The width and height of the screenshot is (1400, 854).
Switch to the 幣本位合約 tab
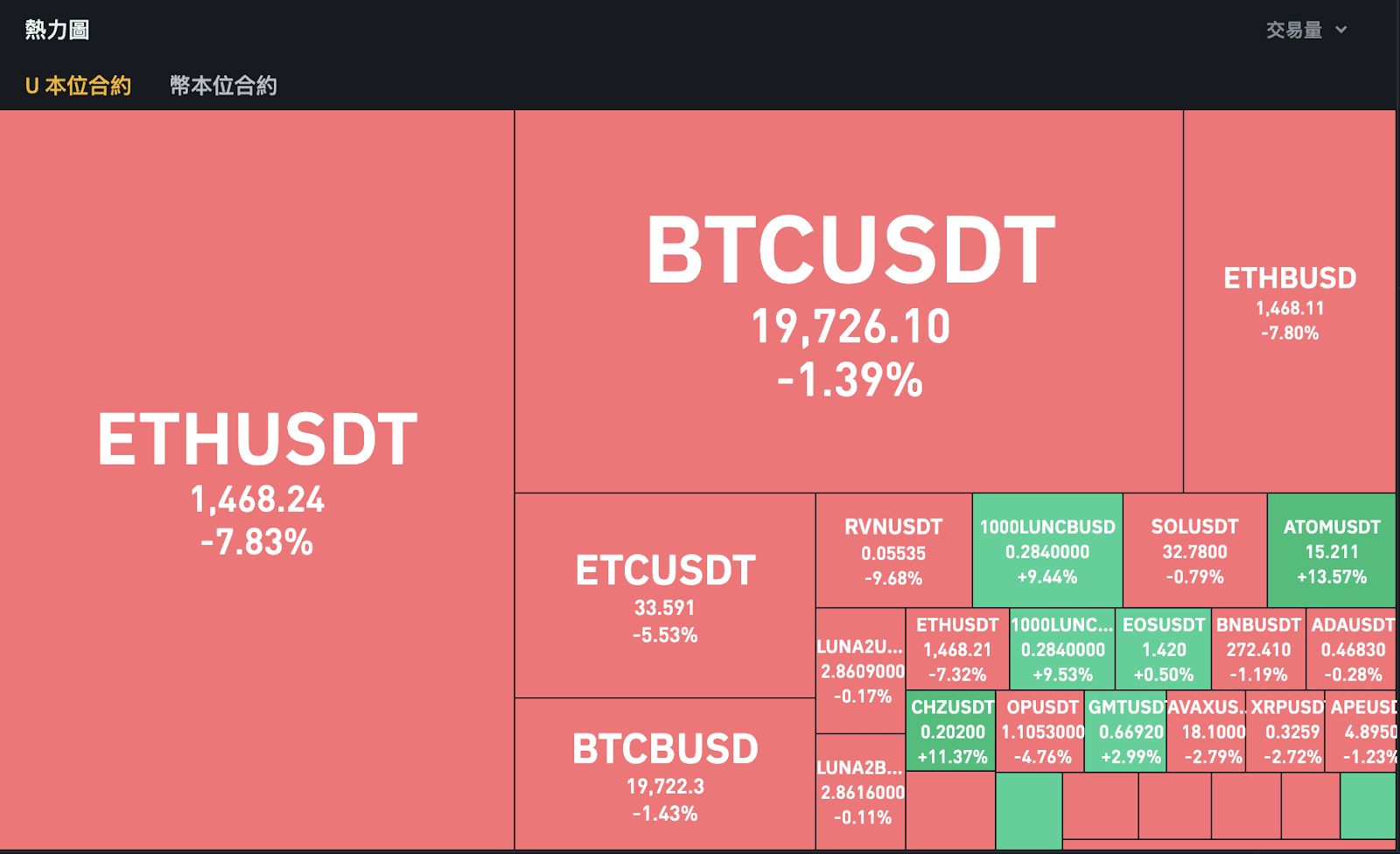223,86
